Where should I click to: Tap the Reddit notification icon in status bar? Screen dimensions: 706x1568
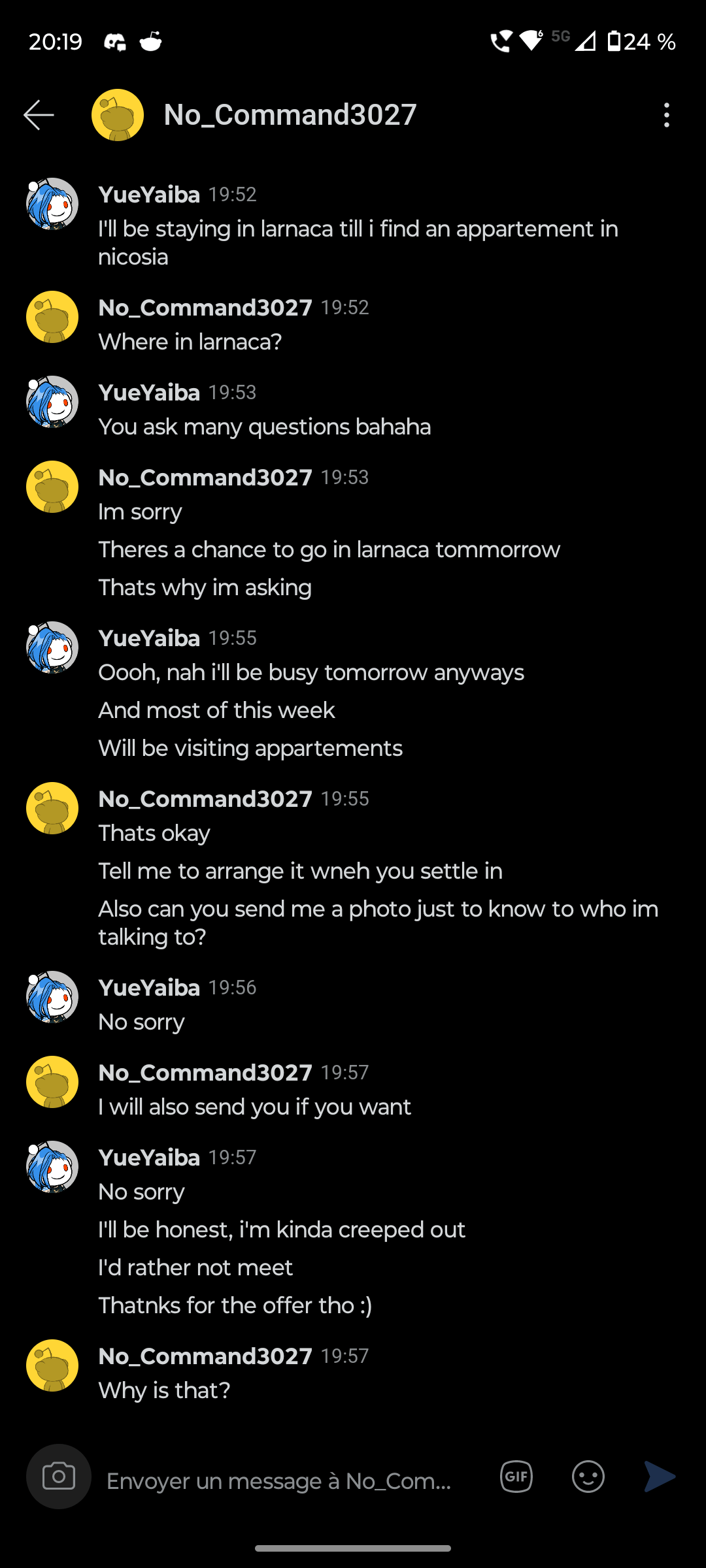[x=151, y=42]
